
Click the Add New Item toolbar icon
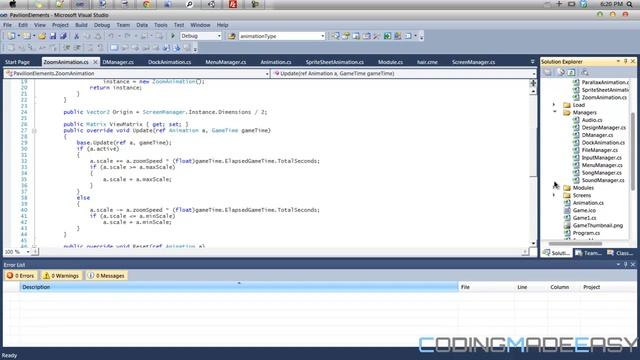[x=27, y=36]
